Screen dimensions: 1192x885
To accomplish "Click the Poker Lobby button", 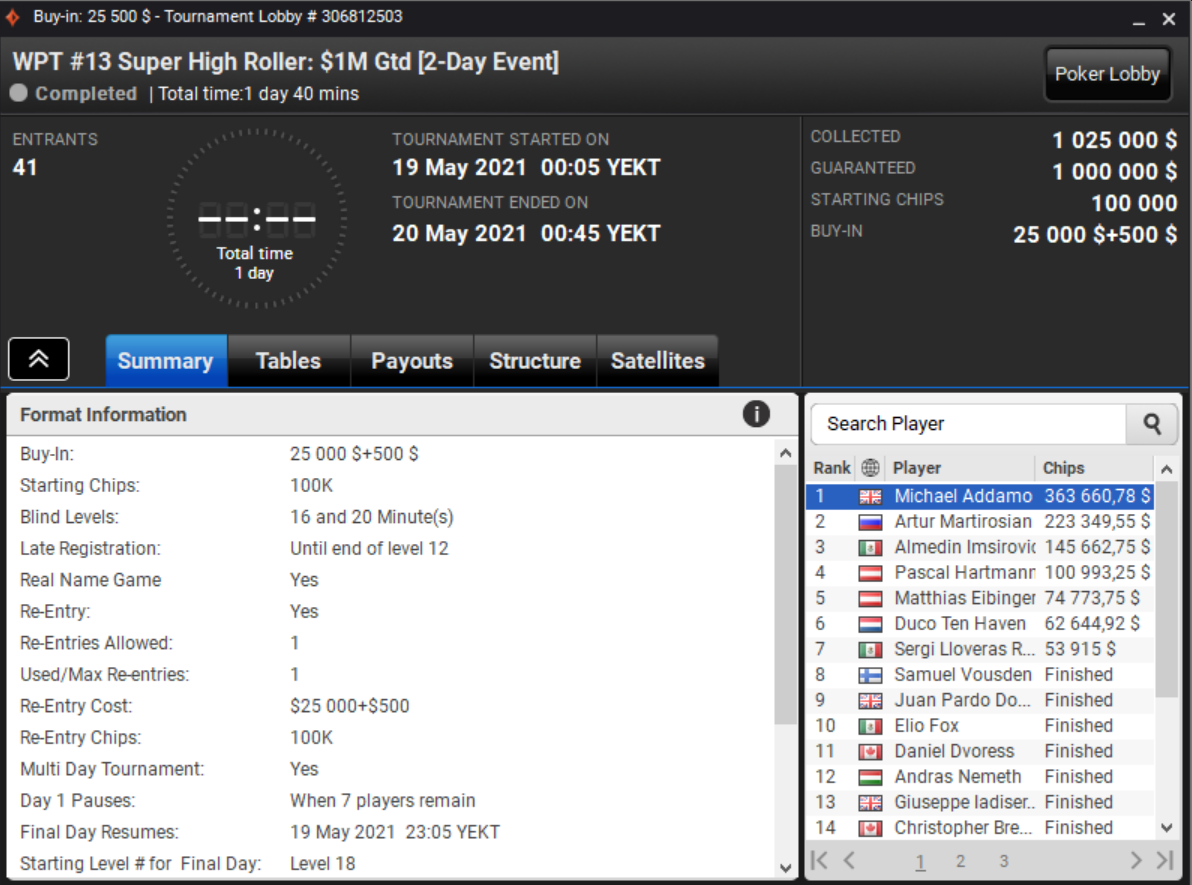I will [x=1107, y=74].
